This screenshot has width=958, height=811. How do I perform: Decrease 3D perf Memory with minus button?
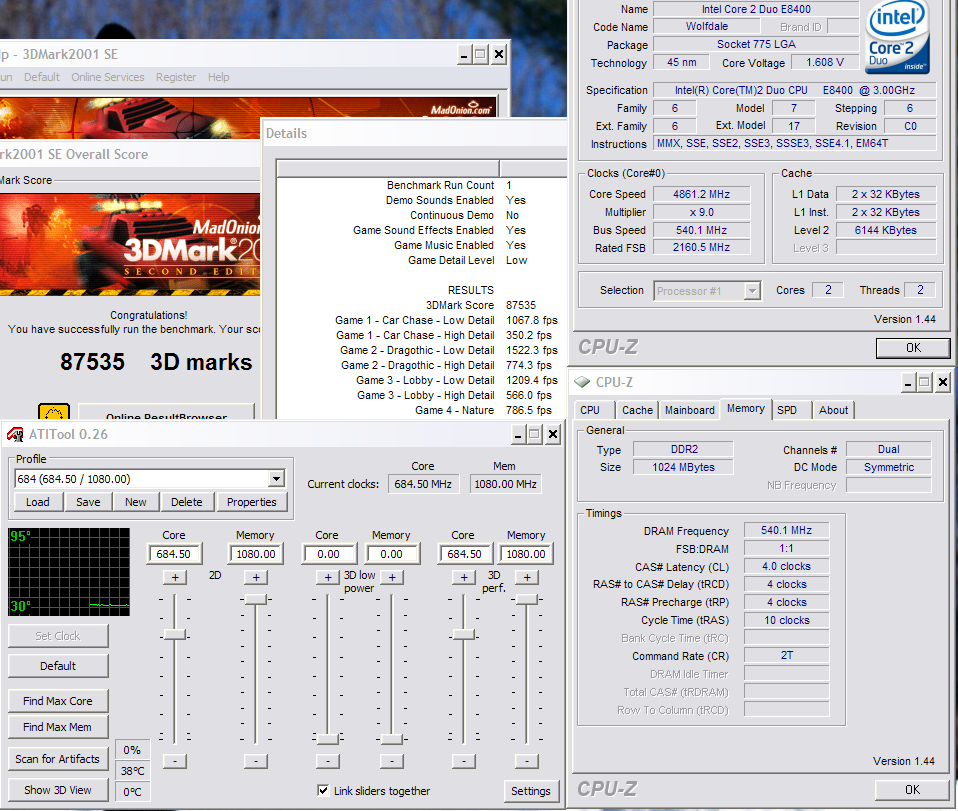point(527,761)
